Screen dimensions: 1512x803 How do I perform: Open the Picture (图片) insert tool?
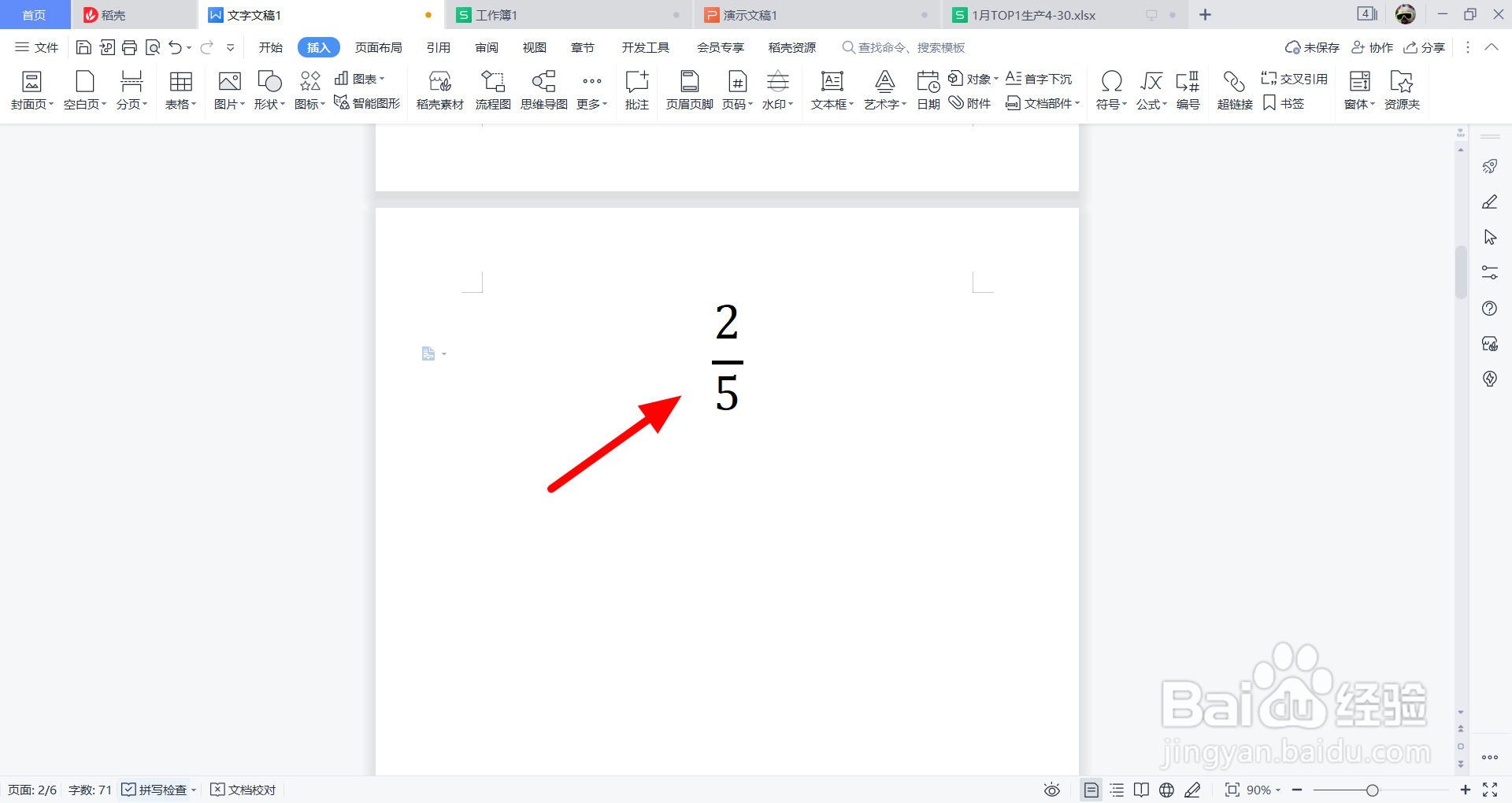pos(229,90)
